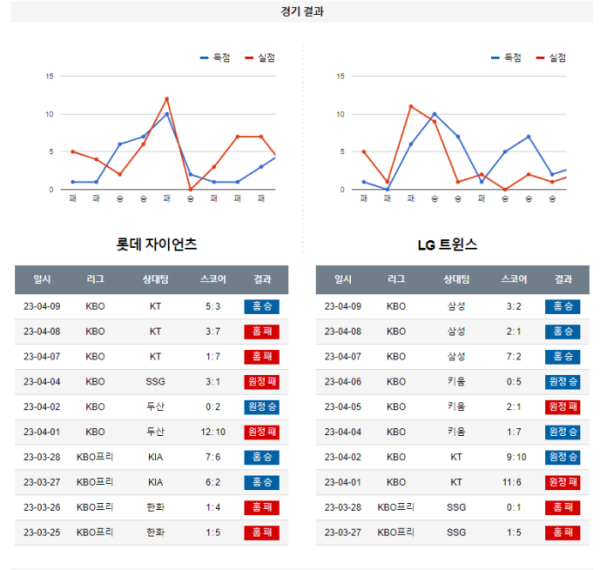Click 원정패 badge for LG 11:6 KT game
Image resolution: width=600 pixels, height=570 pixels.
(562, 482)
